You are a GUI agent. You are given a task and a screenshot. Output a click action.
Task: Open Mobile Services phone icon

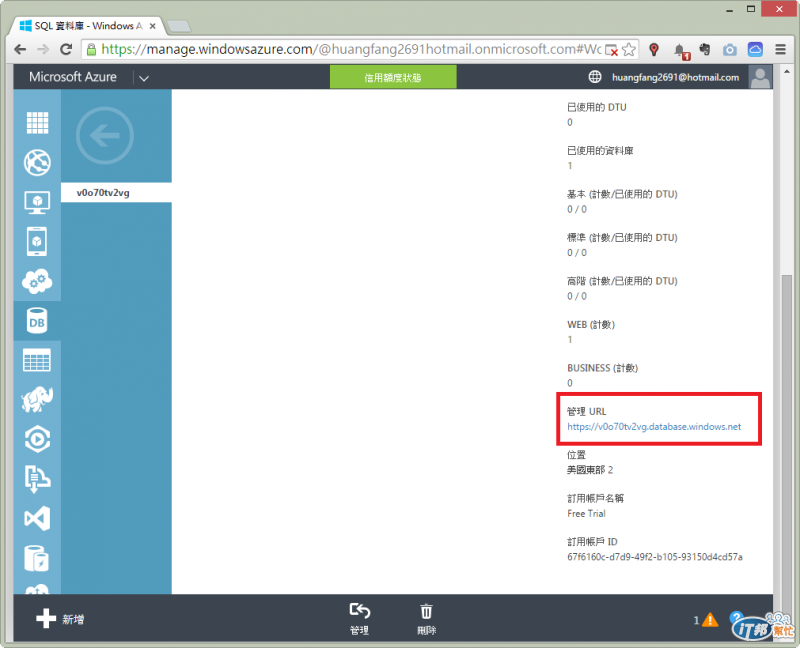click(37, 241)
